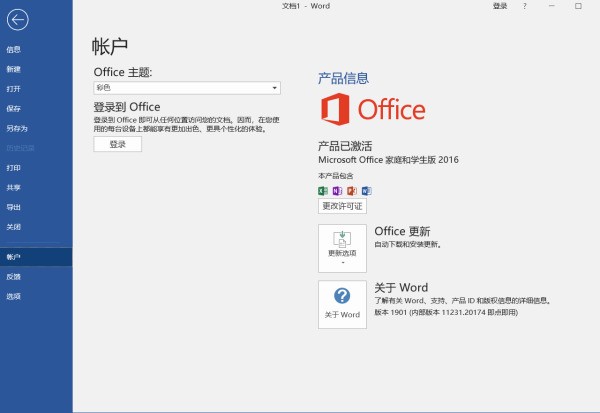Click the 产品信息 heading text
This screenshot has height=413, width=600.
(343, 78)
